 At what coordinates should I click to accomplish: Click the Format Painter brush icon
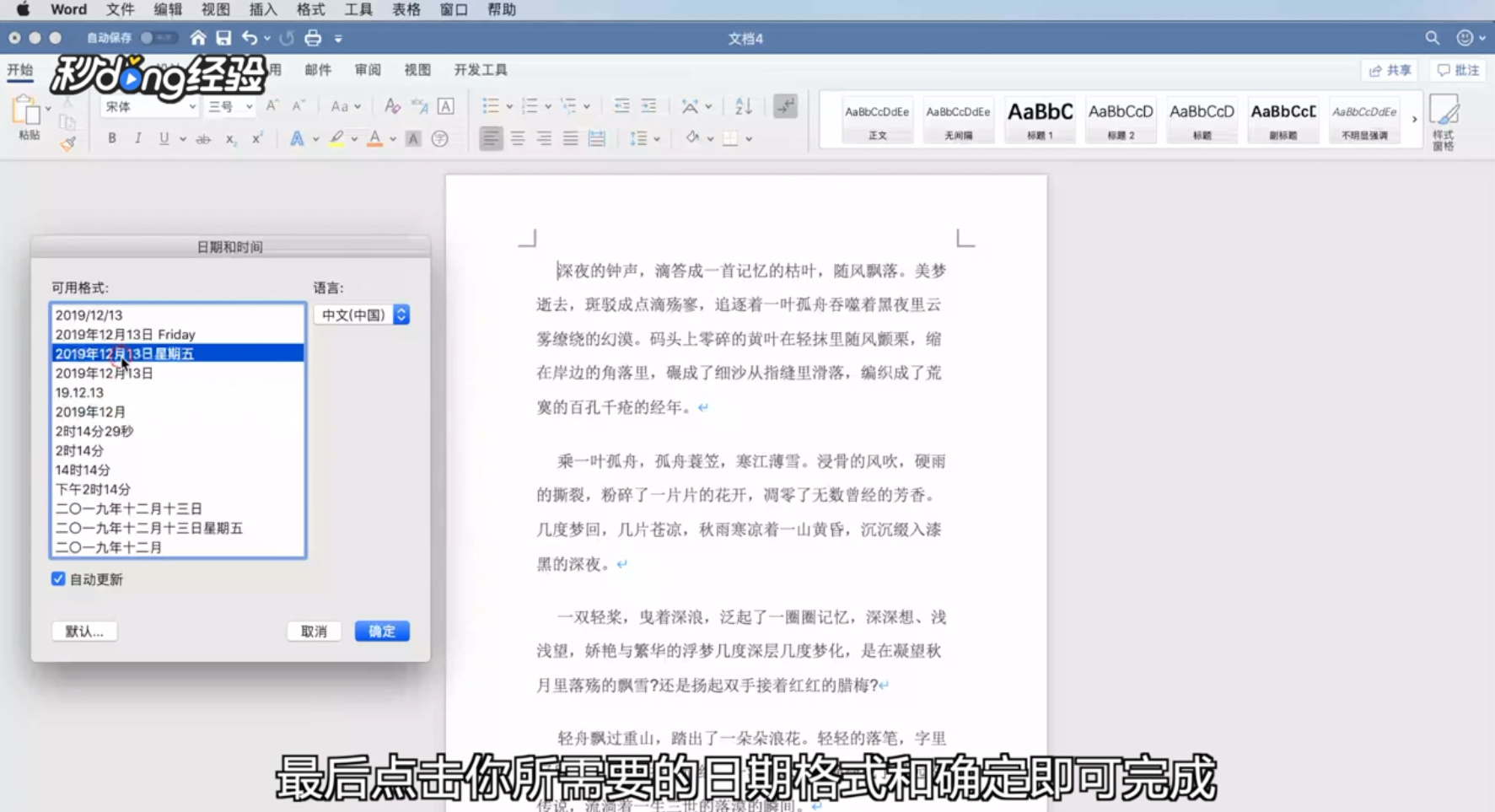(x=68, y=144)
